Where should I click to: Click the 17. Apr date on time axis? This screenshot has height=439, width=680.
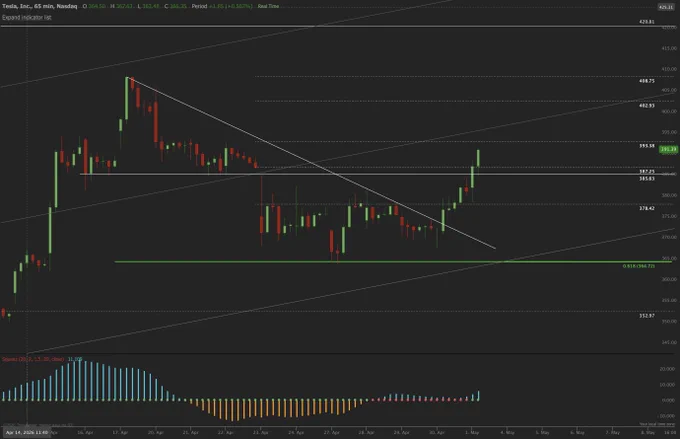pos(120,432)
